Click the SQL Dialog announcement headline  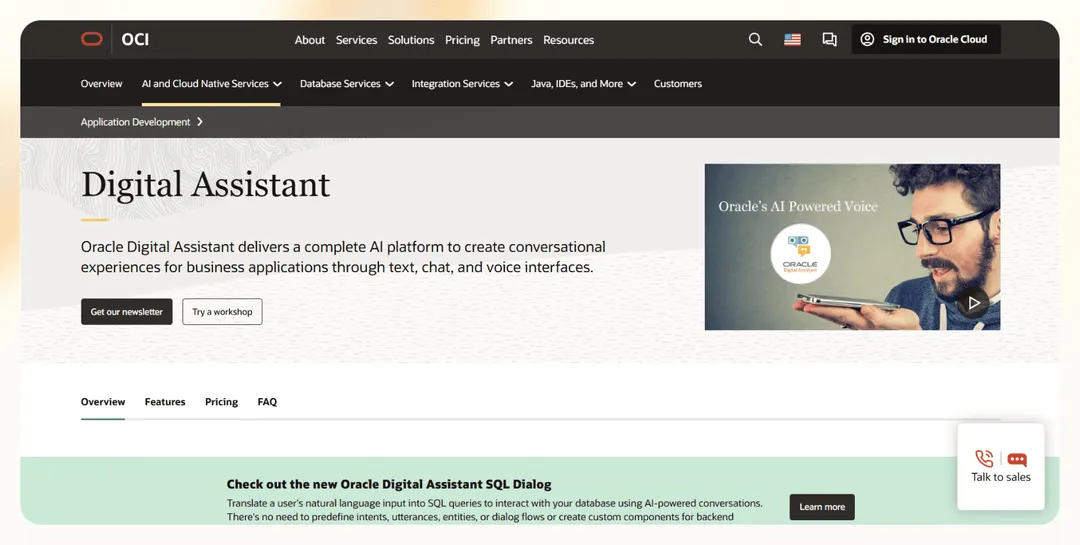(389, 484)
